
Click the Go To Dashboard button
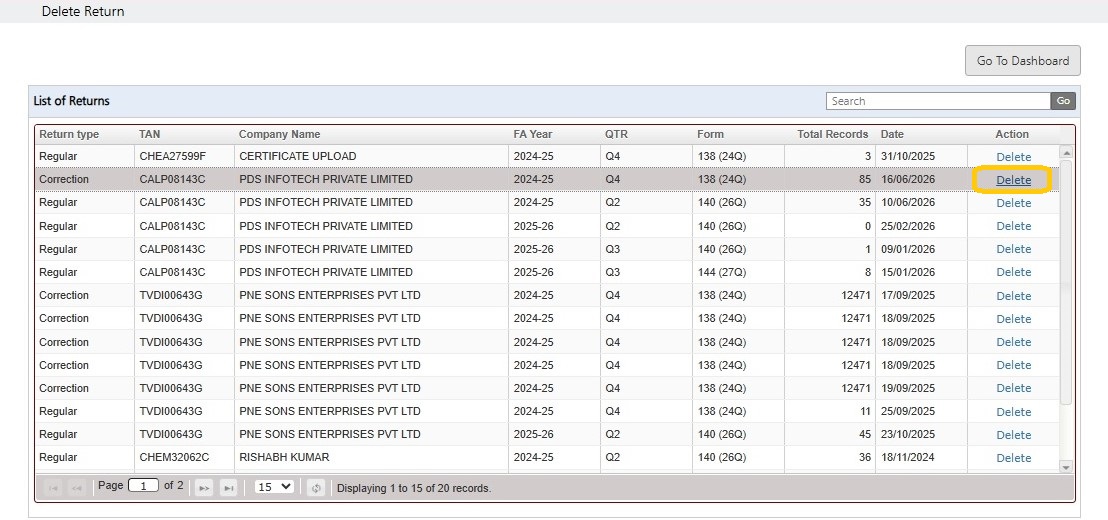[1022, 61]
